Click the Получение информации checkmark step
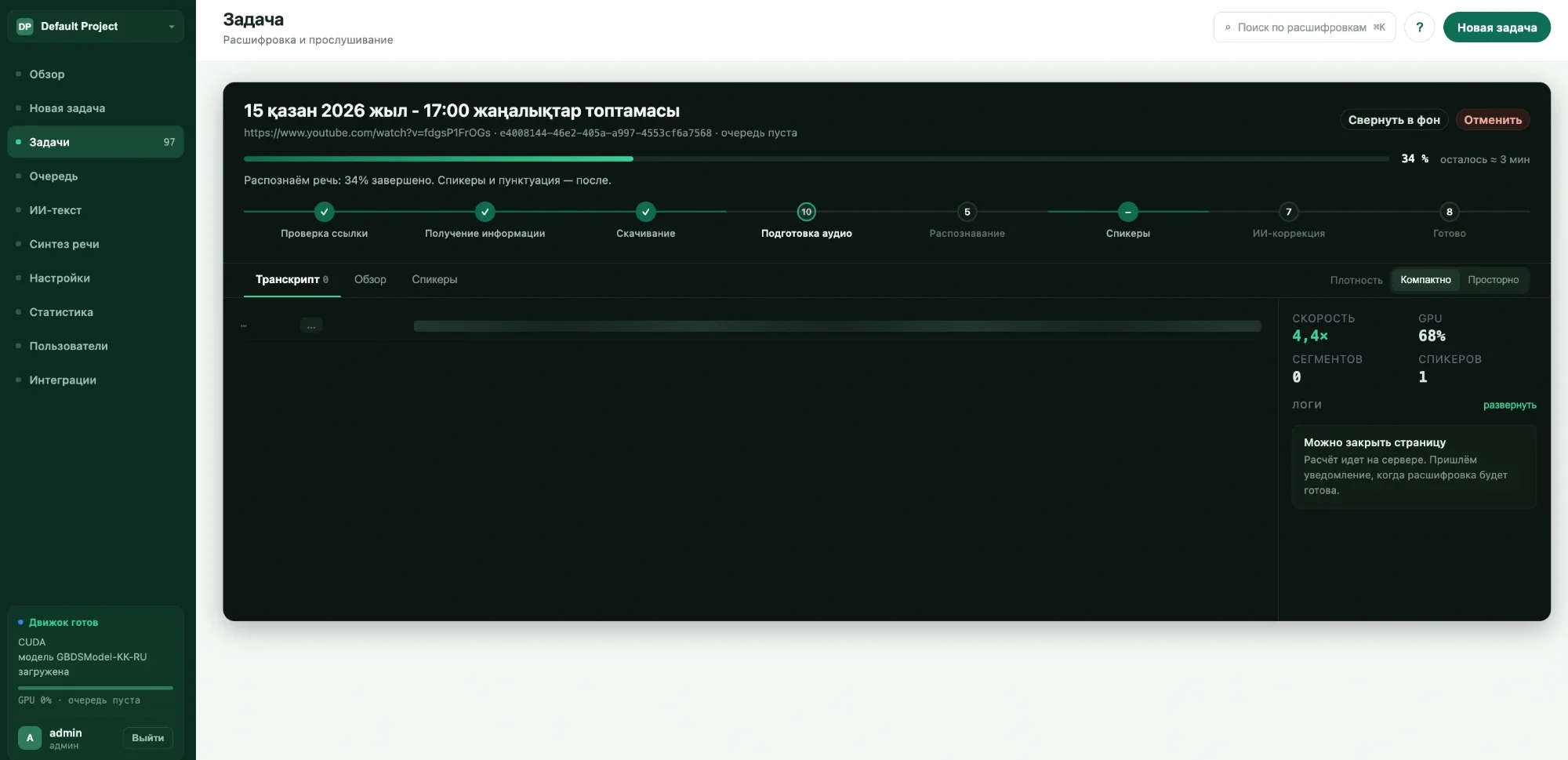 [x=485, y=212]
